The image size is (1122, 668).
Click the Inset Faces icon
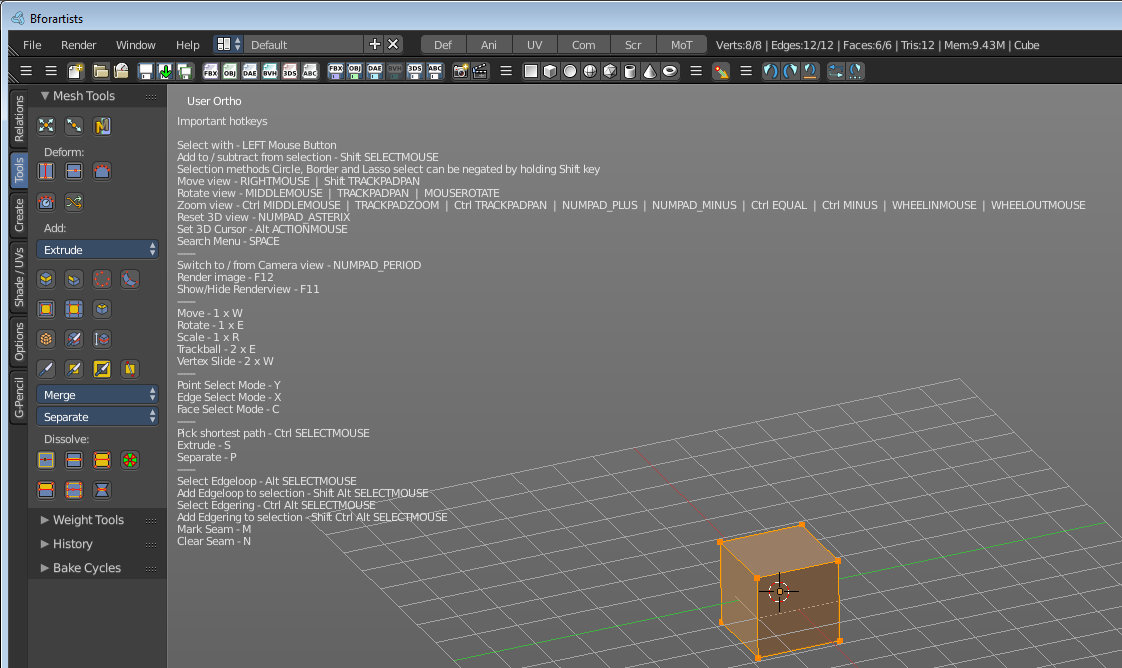(x=46, y=309)
